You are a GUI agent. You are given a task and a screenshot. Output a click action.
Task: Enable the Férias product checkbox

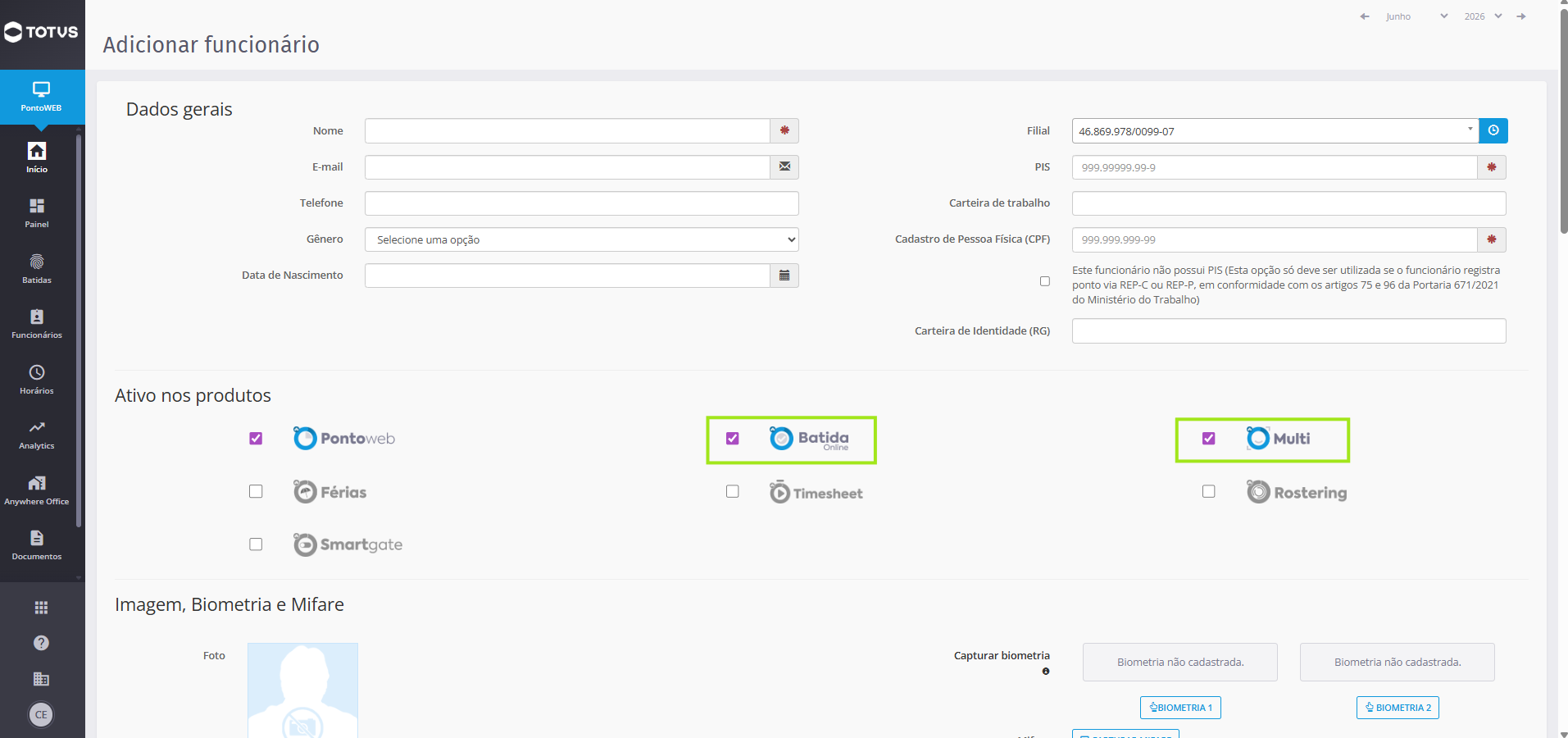coord(256,491)
